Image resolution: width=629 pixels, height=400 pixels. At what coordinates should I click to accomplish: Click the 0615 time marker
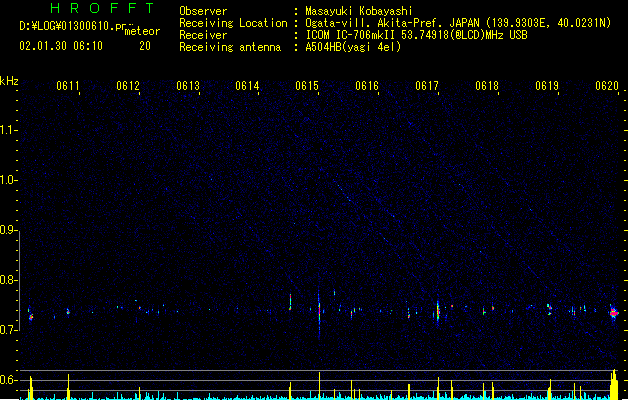pyautogui.click(x=307, y=86)
